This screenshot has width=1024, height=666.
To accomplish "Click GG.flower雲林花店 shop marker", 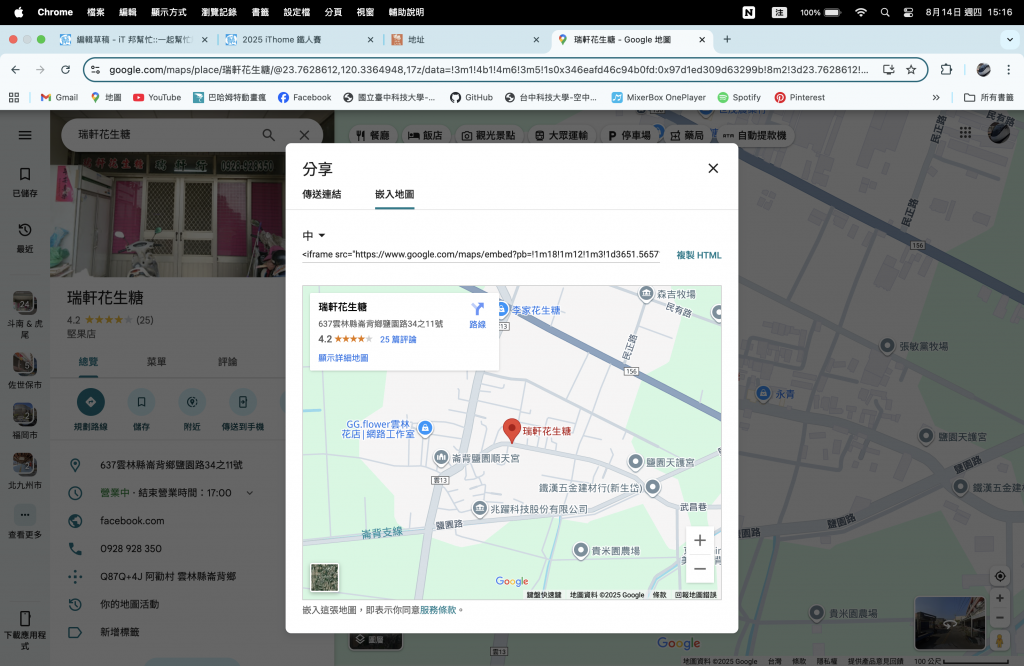I will point(425,428).
